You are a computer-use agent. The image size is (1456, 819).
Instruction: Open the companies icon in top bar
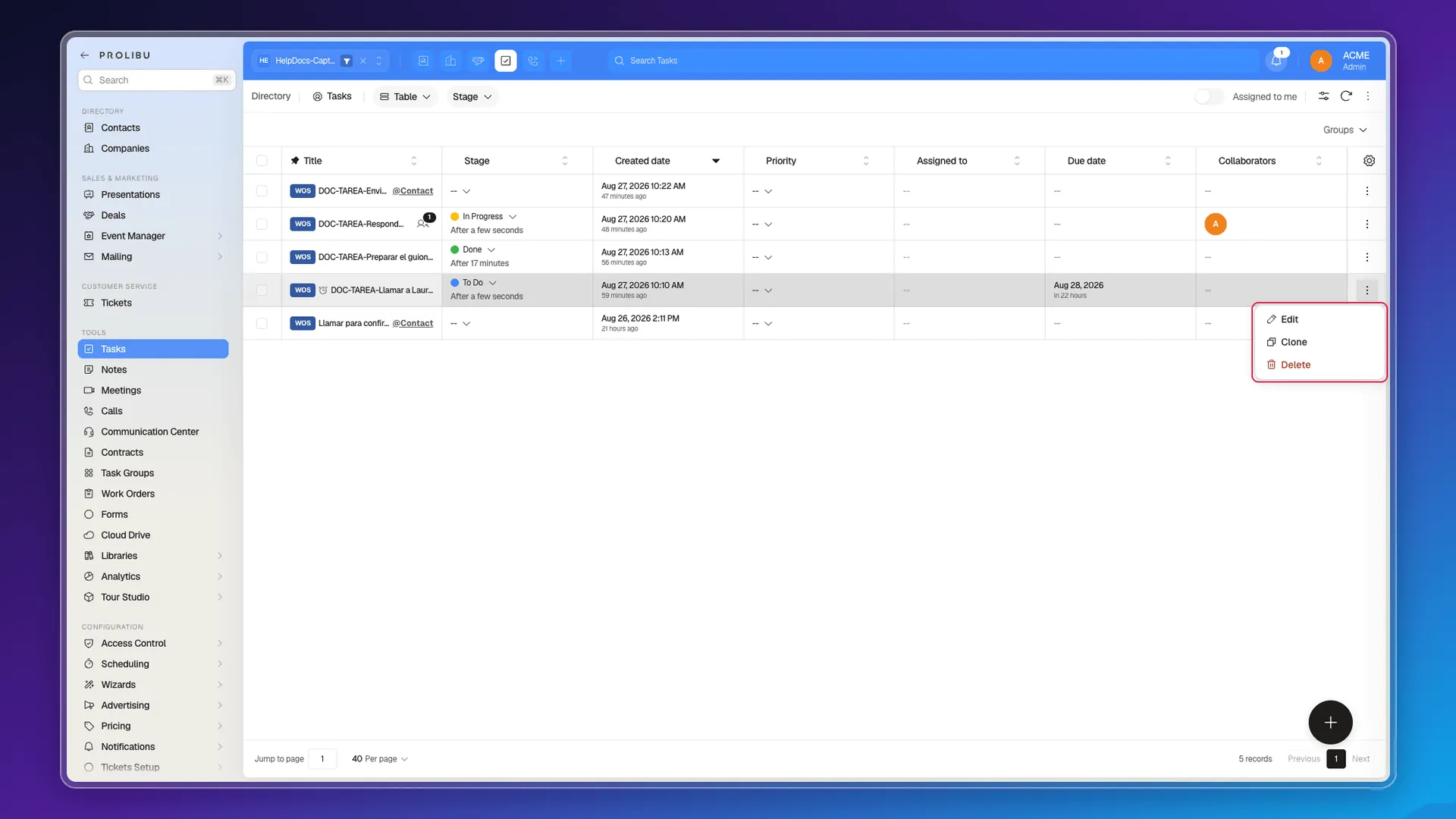pyautogui.click(x=450, y=61)
